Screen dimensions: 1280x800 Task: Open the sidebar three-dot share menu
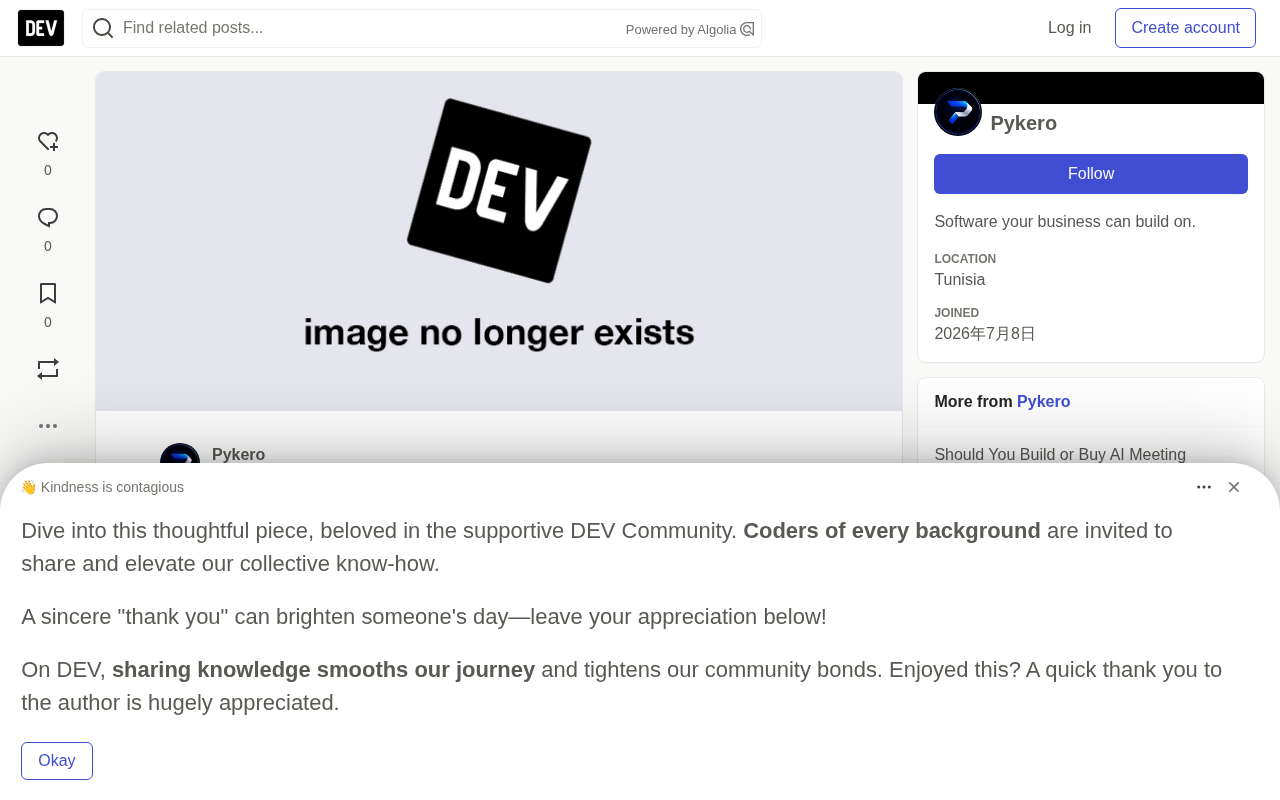(x=48, y=426)
